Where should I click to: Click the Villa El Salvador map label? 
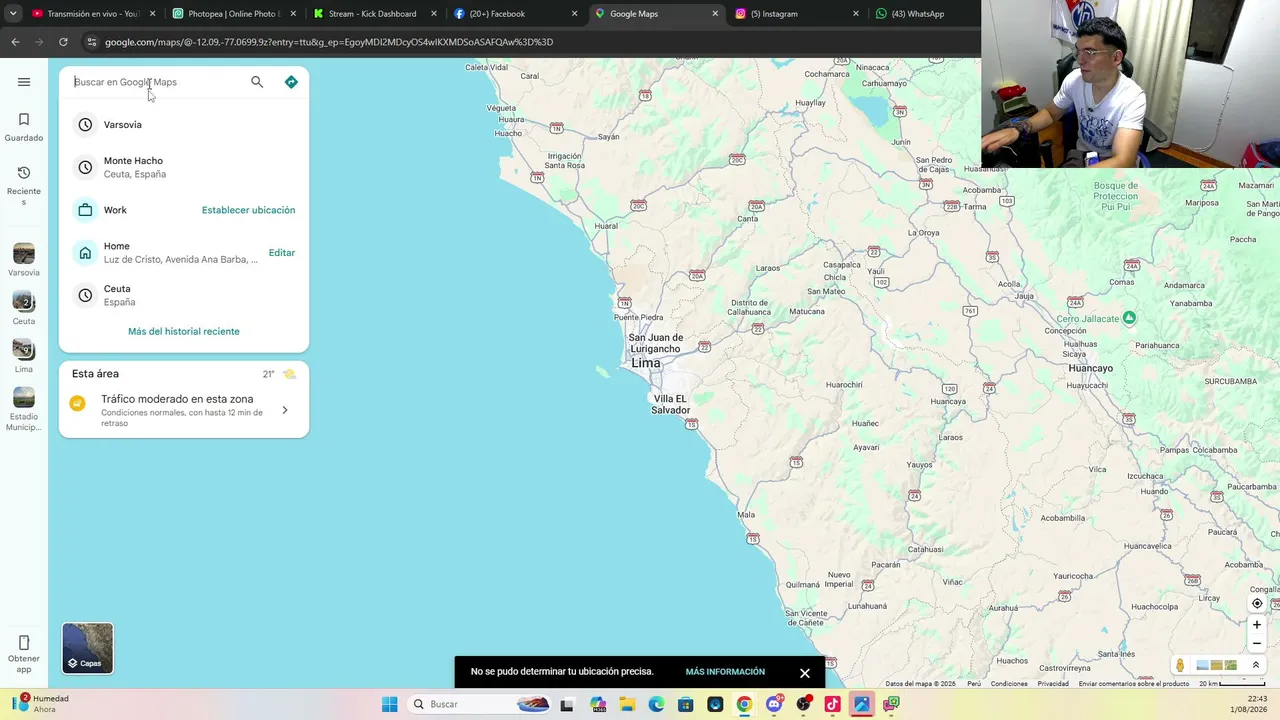tap(670, 405)
